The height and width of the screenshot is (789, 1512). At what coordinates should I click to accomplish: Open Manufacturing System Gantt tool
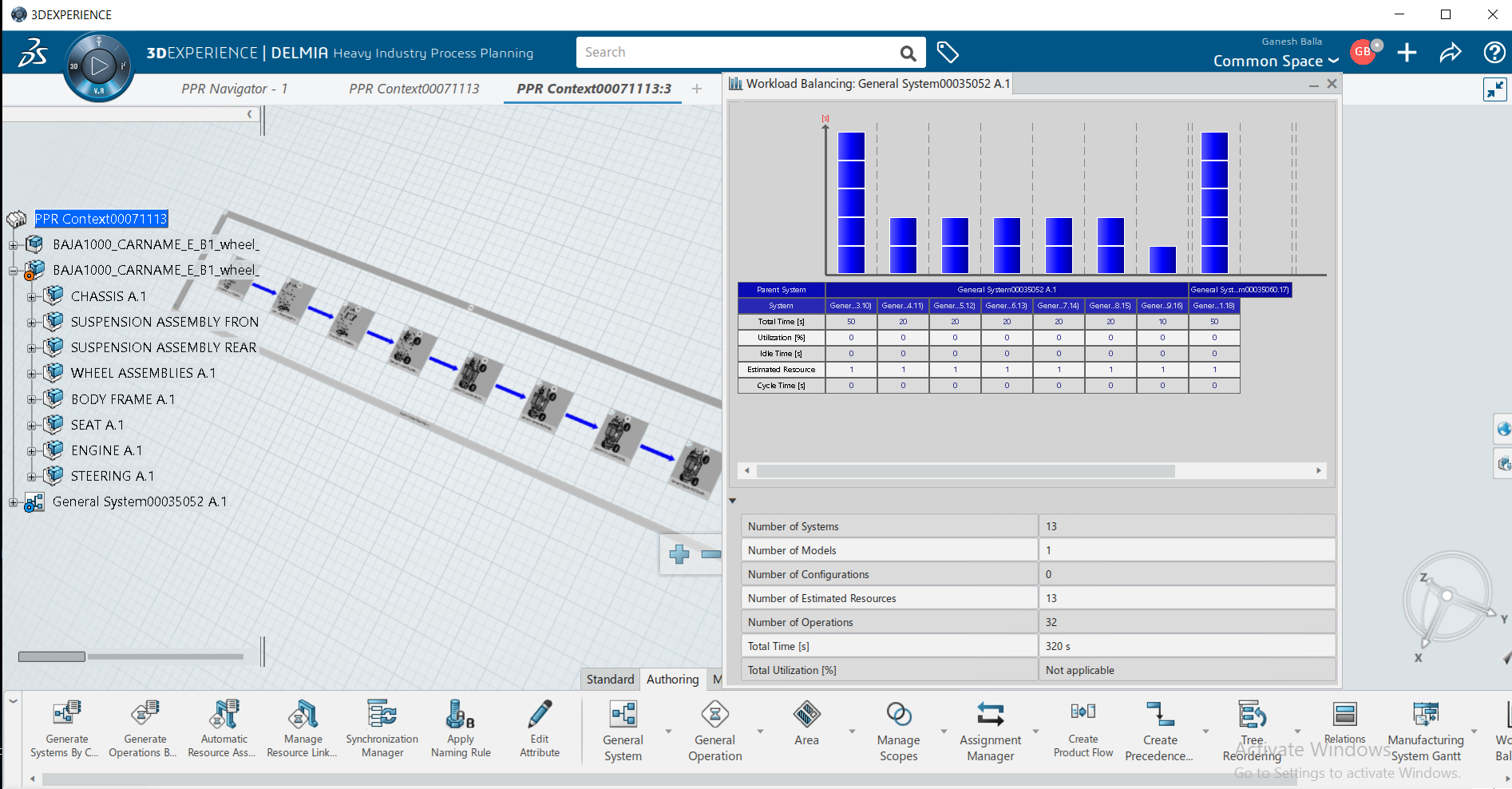pyautogui.click(x=1426, y=731)
